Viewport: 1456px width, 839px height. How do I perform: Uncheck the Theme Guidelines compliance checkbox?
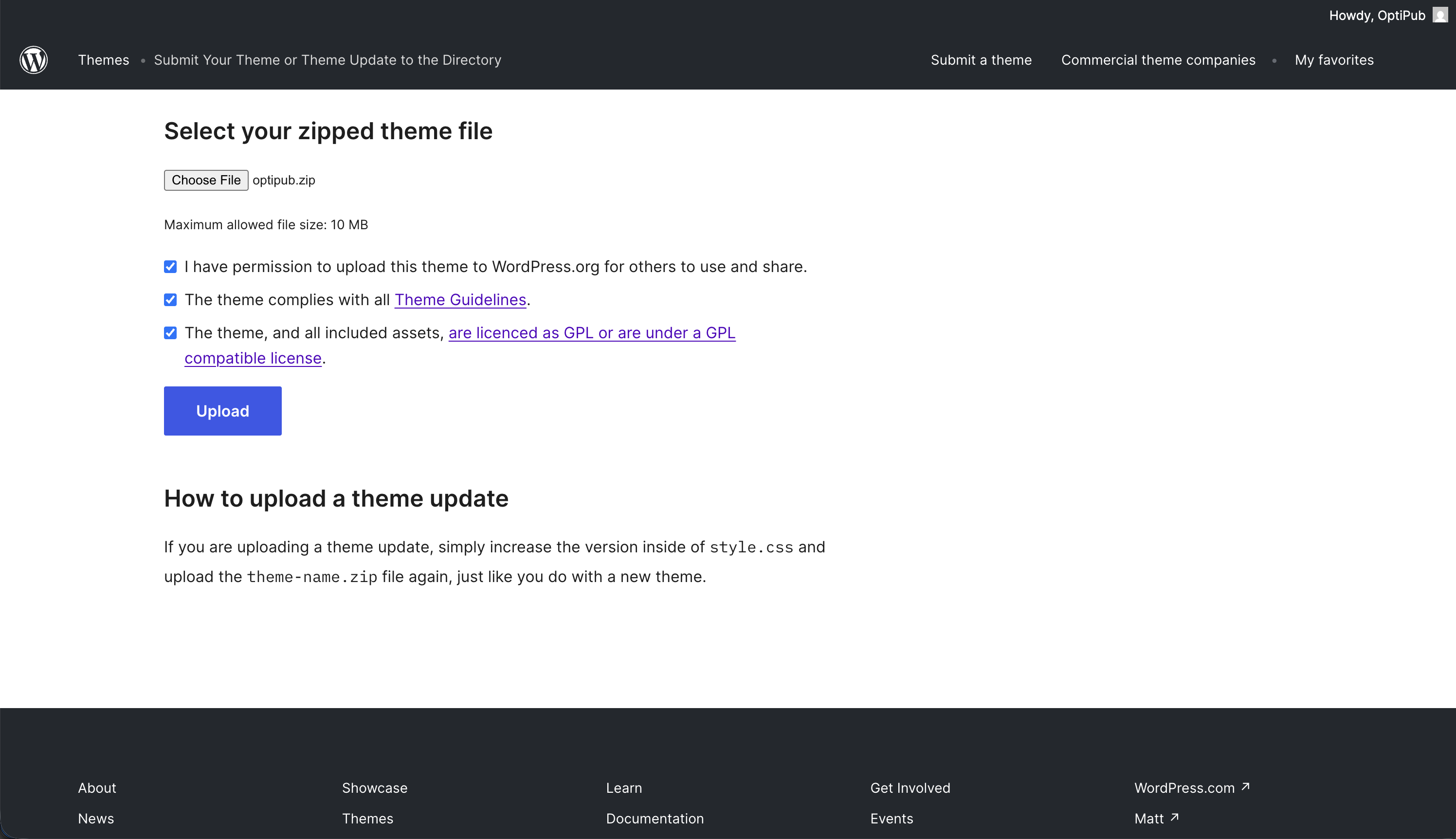170,300
